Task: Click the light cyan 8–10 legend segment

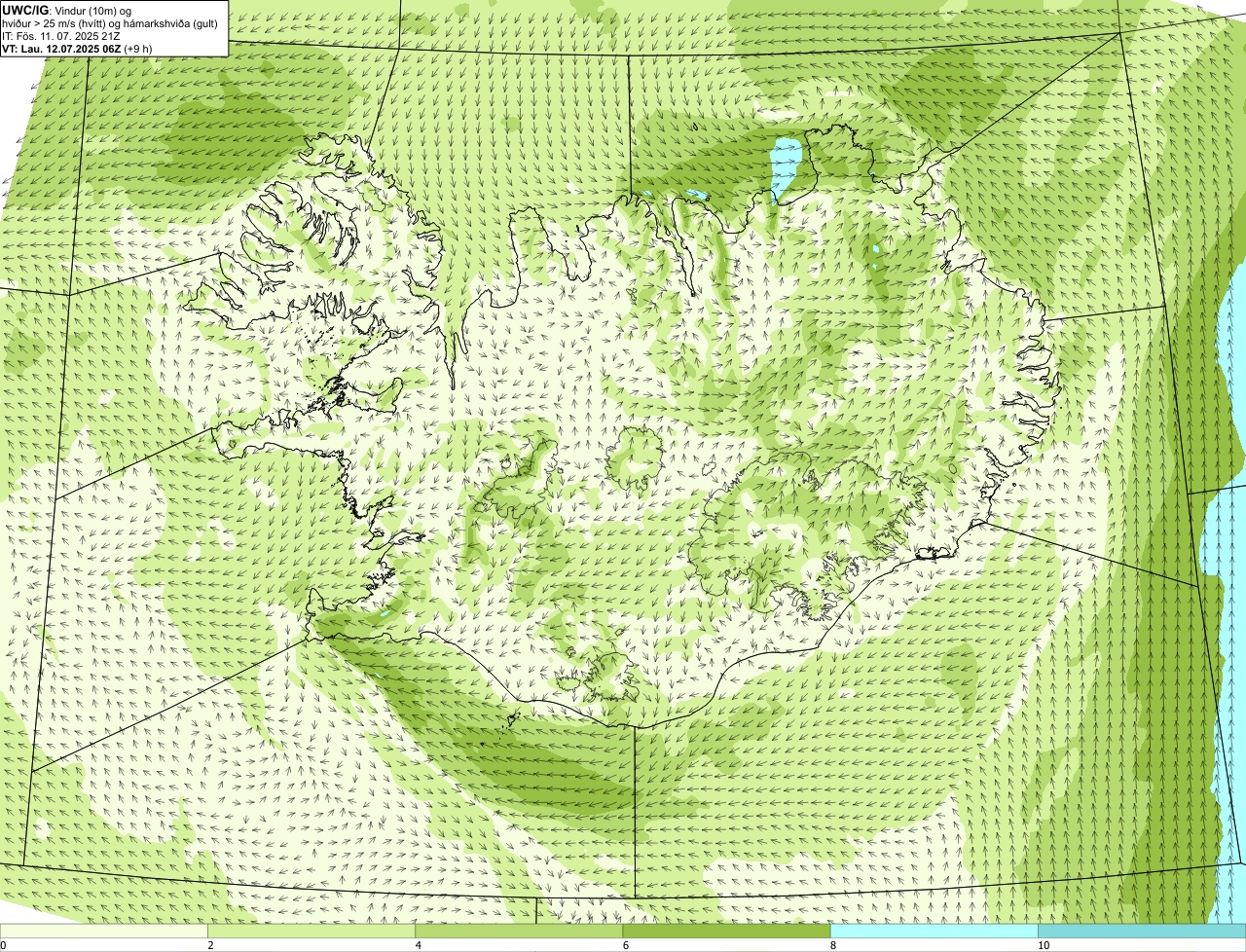Action: click(934, 932)
